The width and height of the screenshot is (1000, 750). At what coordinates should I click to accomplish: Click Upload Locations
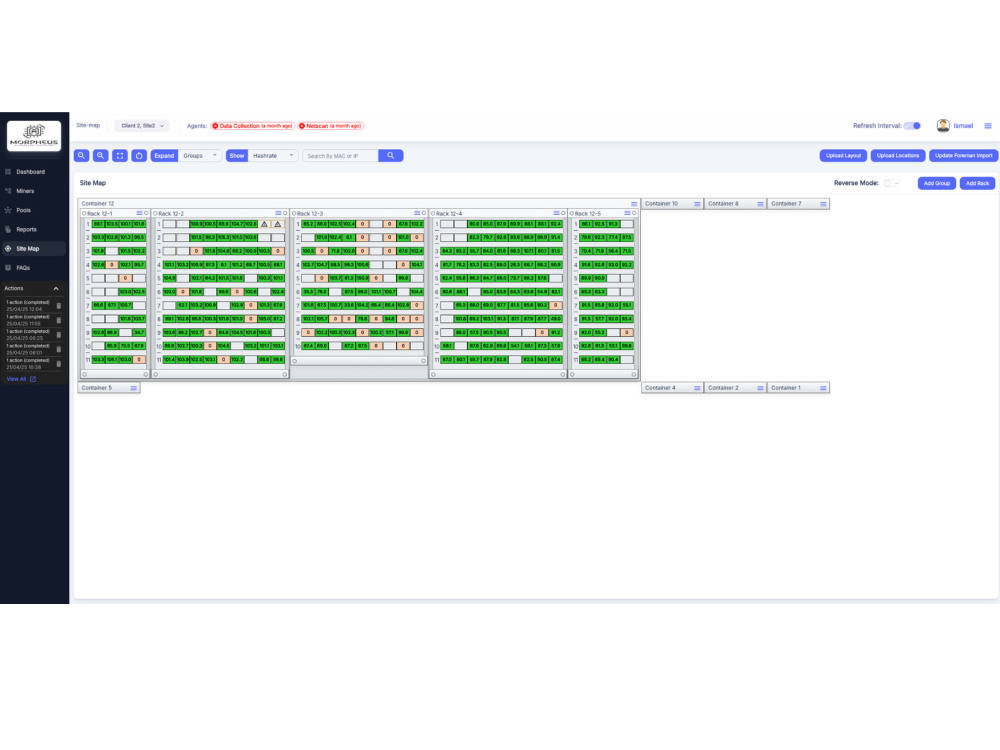pyautogui.click(x=898, y=156)
